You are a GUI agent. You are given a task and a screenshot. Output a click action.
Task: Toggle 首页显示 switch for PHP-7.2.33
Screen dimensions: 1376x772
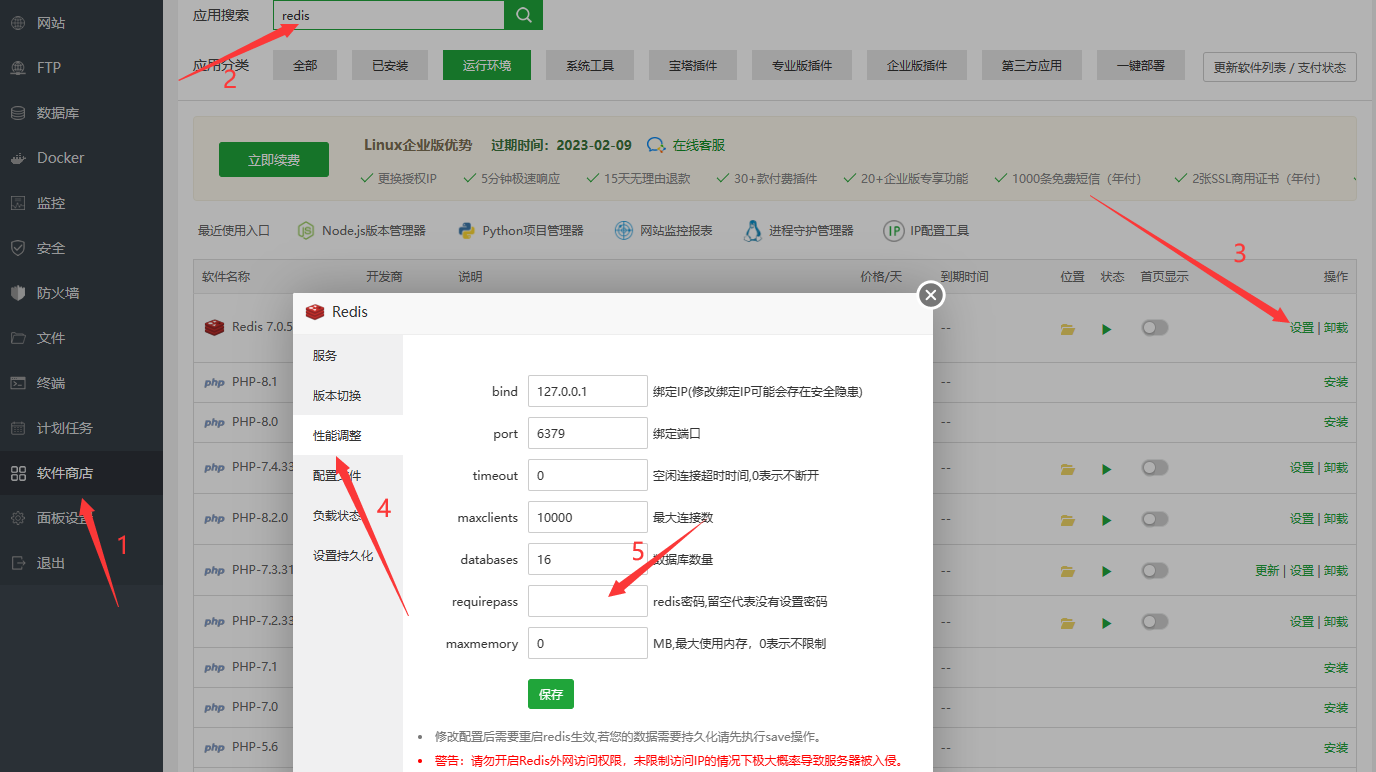1155,622
